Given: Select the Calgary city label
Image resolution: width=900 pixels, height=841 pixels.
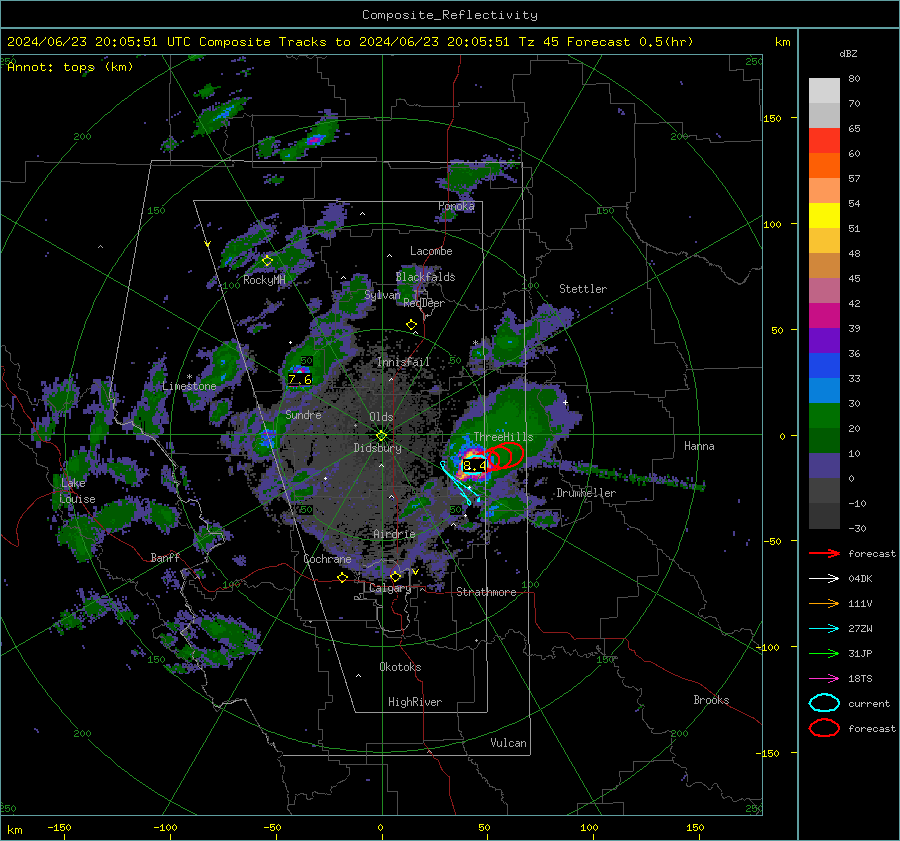Looking at the screenshot, I should 390,588.
